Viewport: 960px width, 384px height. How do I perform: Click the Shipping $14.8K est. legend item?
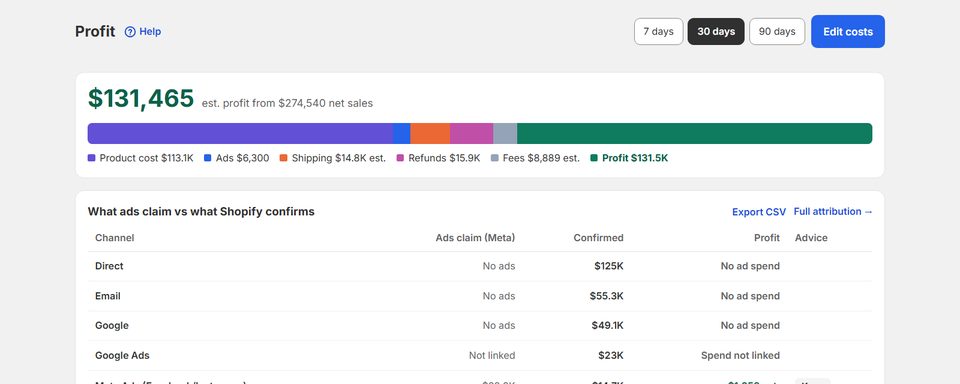332,158
